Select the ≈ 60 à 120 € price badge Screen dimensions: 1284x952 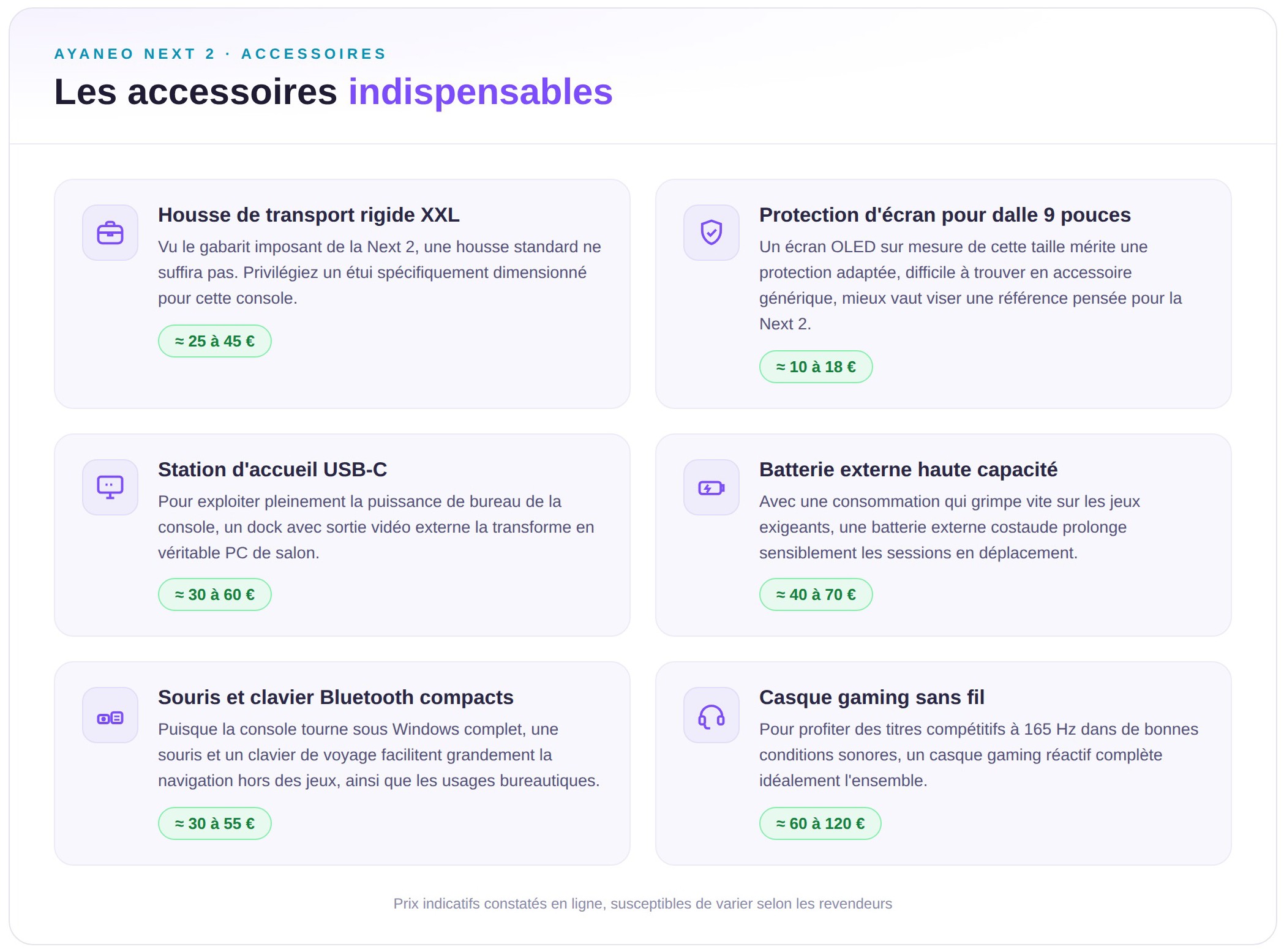pyautogui.click(x=820, y=823)
